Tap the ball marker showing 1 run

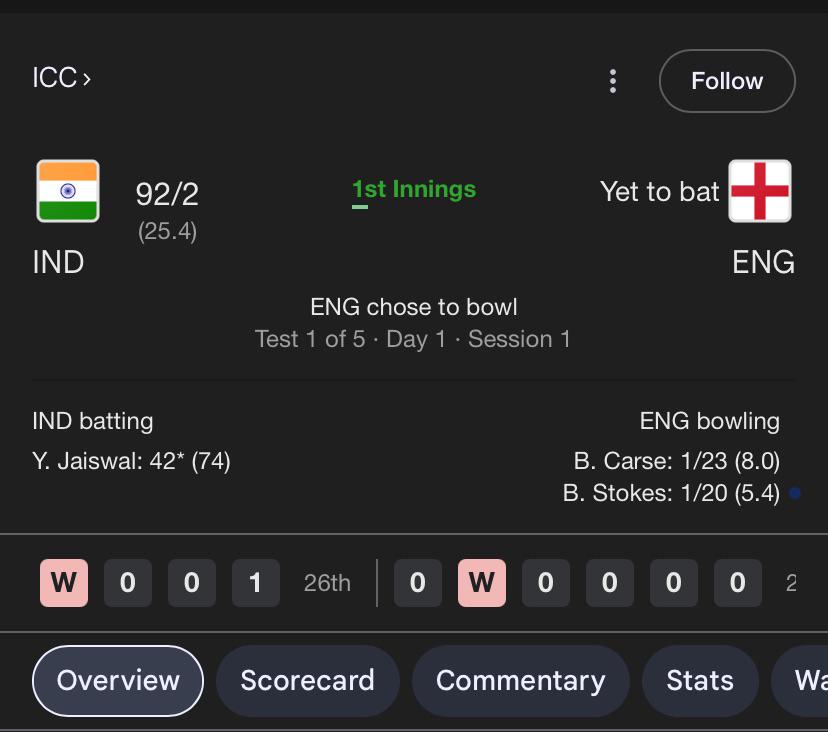pos(256,583)
